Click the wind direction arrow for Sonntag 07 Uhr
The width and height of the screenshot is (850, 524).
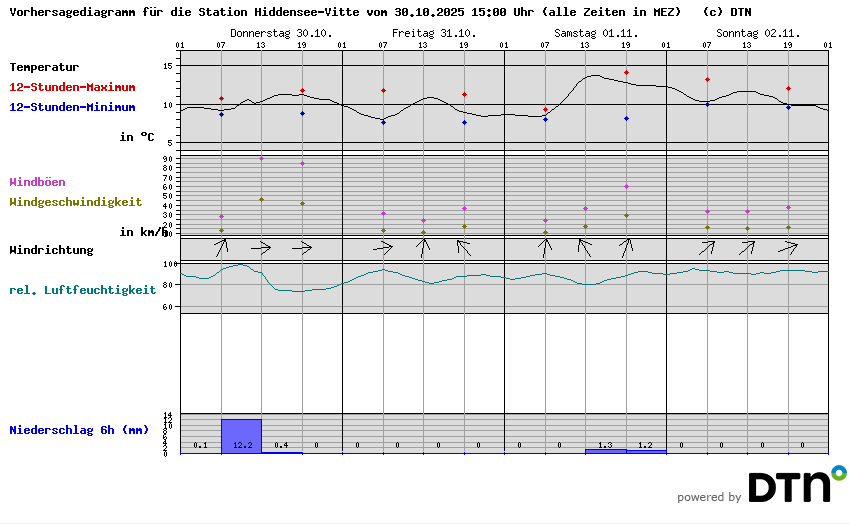(x=707, y=248)
